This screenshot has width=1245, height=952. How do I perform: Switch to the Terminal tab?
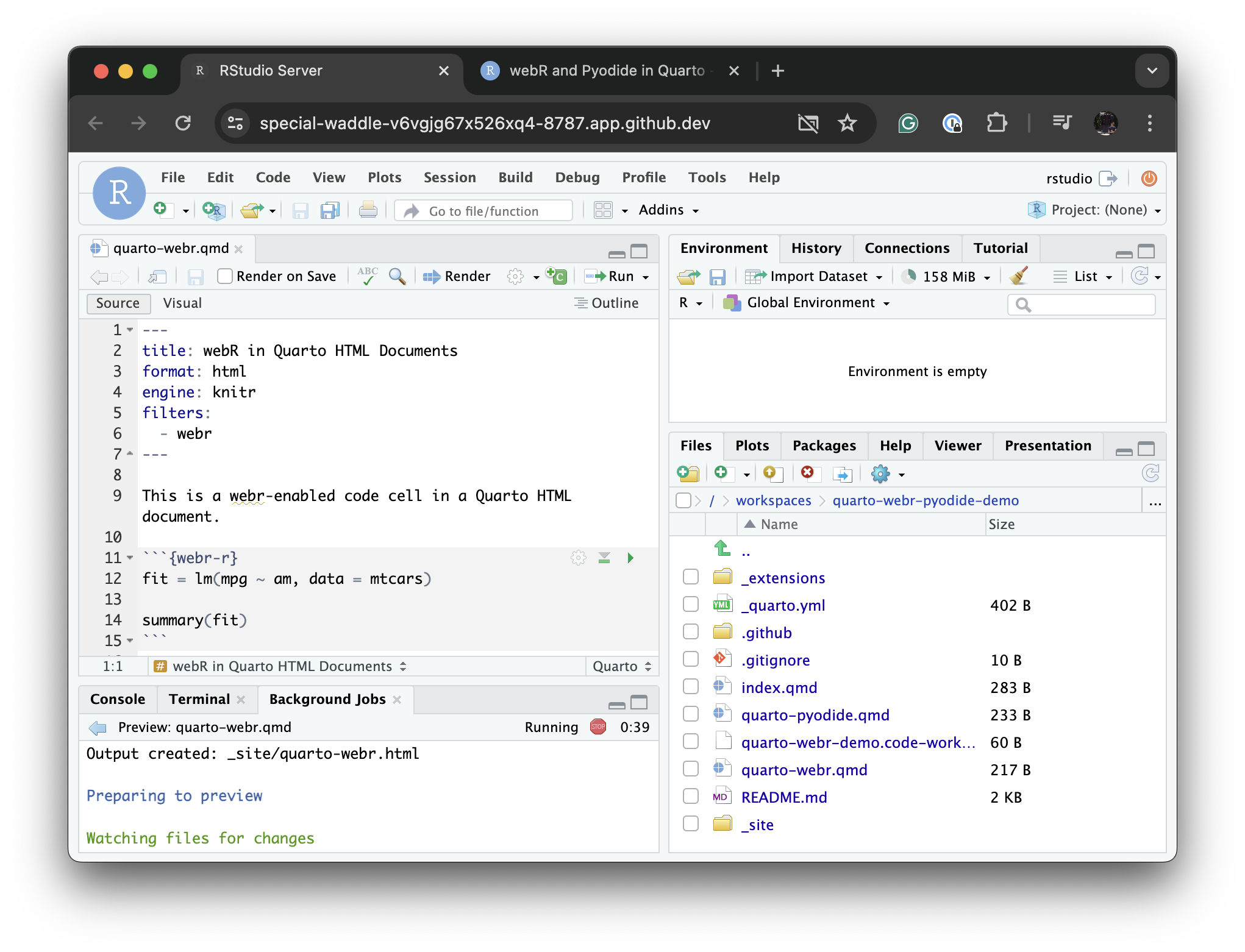click(x=196, y=699)
